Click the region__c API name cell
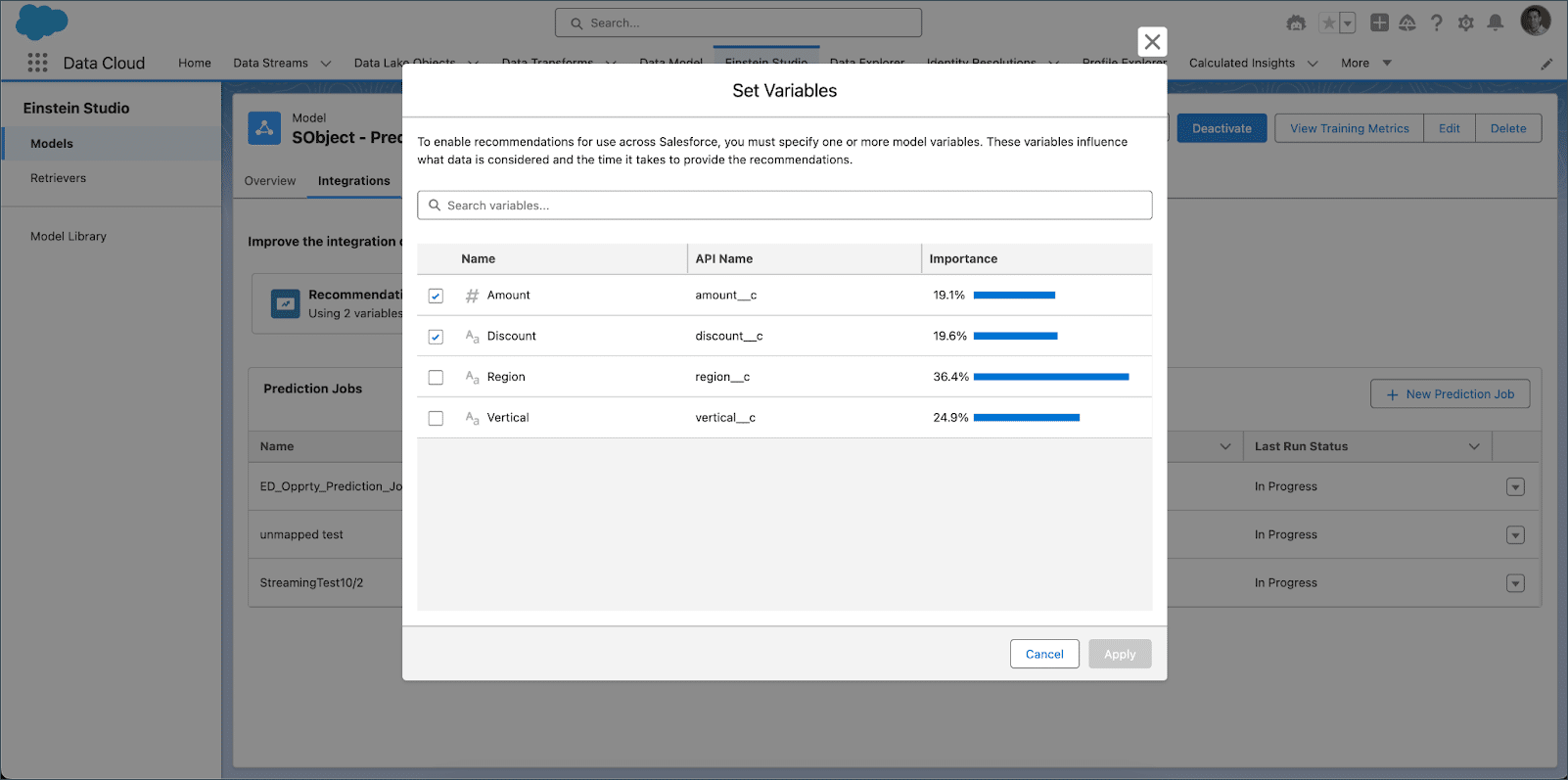Viewport: 1568px width, 780px height. (x=722, y=377)
